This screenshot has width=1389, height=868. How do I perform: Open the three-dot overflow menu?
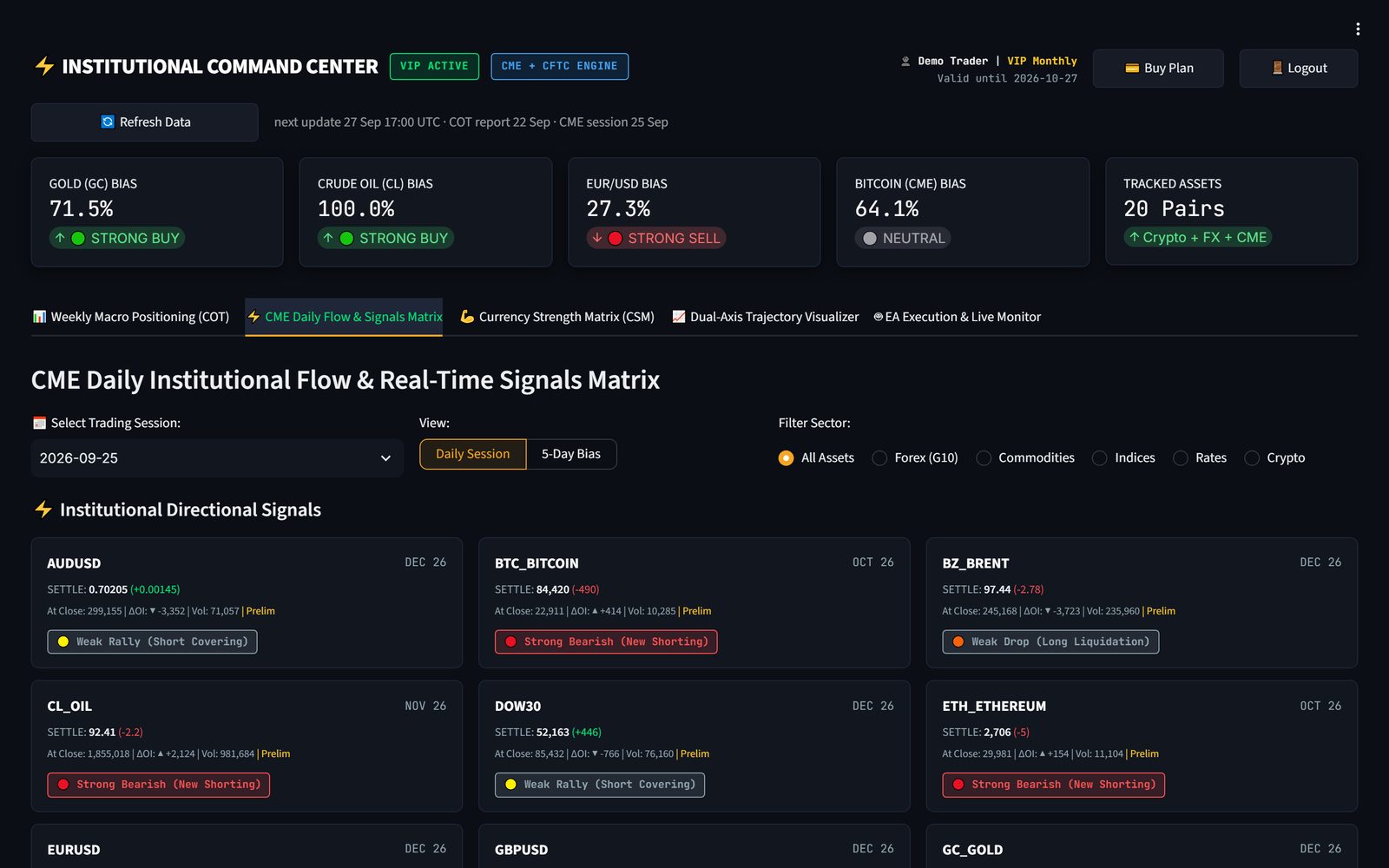(1358, 29)
